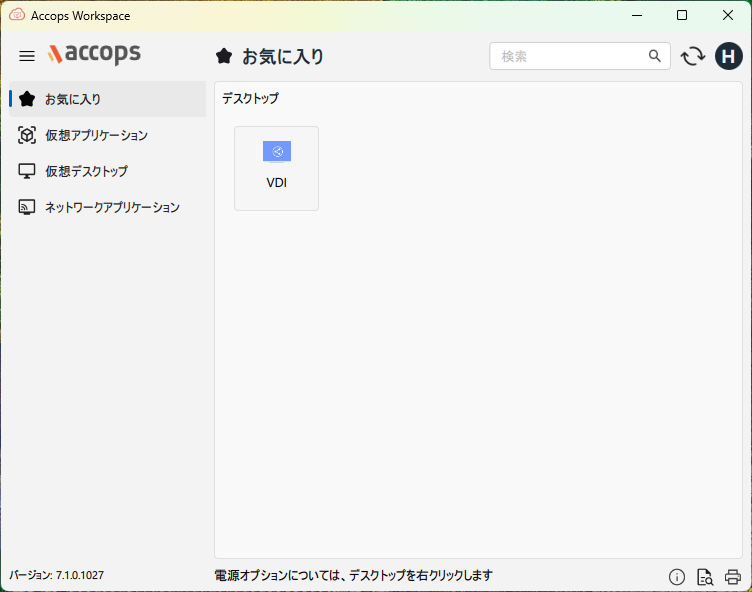Open the hamburger menu
The image size is (752, 592).
27,56
